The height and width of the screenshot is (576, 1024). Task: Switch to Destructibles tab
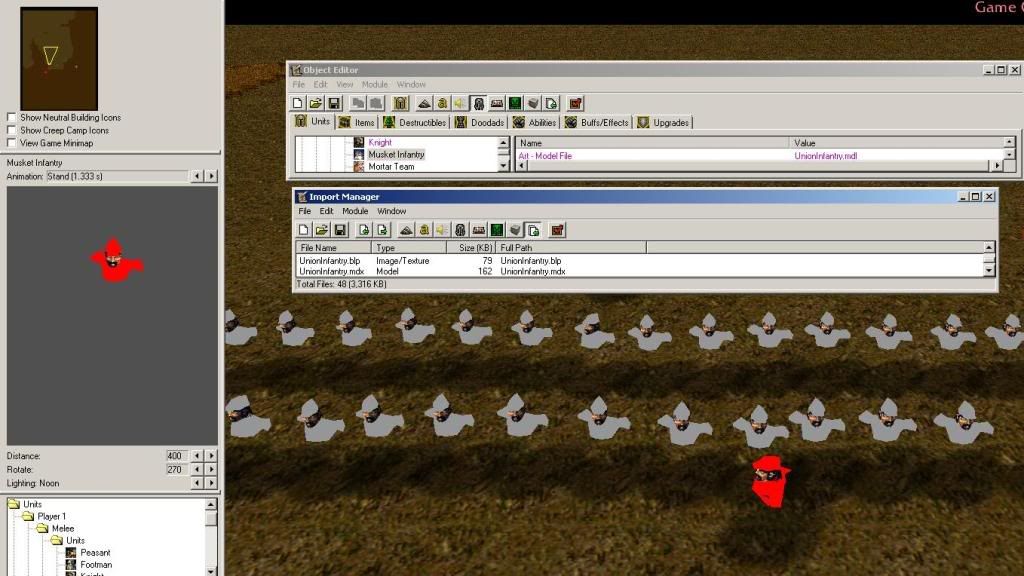415,123
